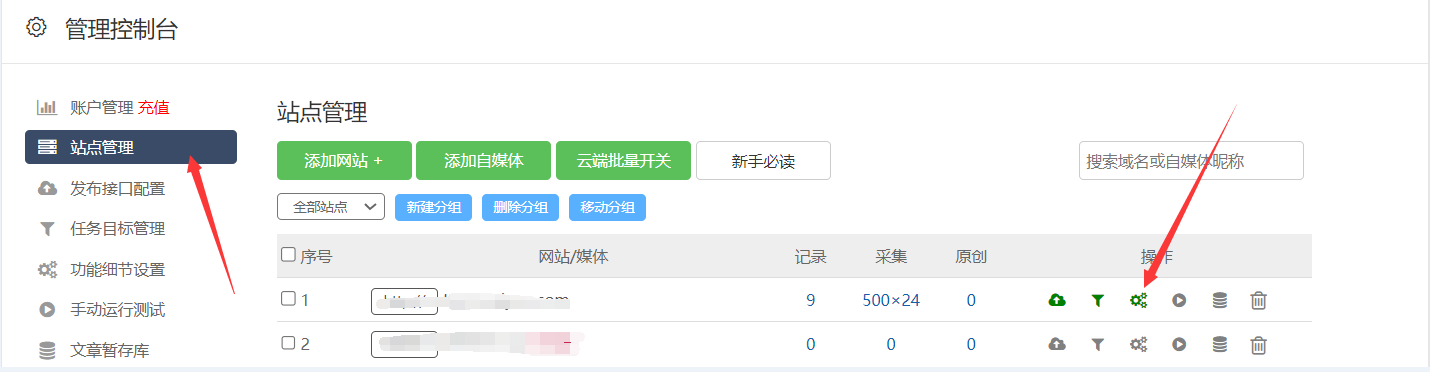Click the green cloud upload icon in row 1

[x=1057, y=300]
